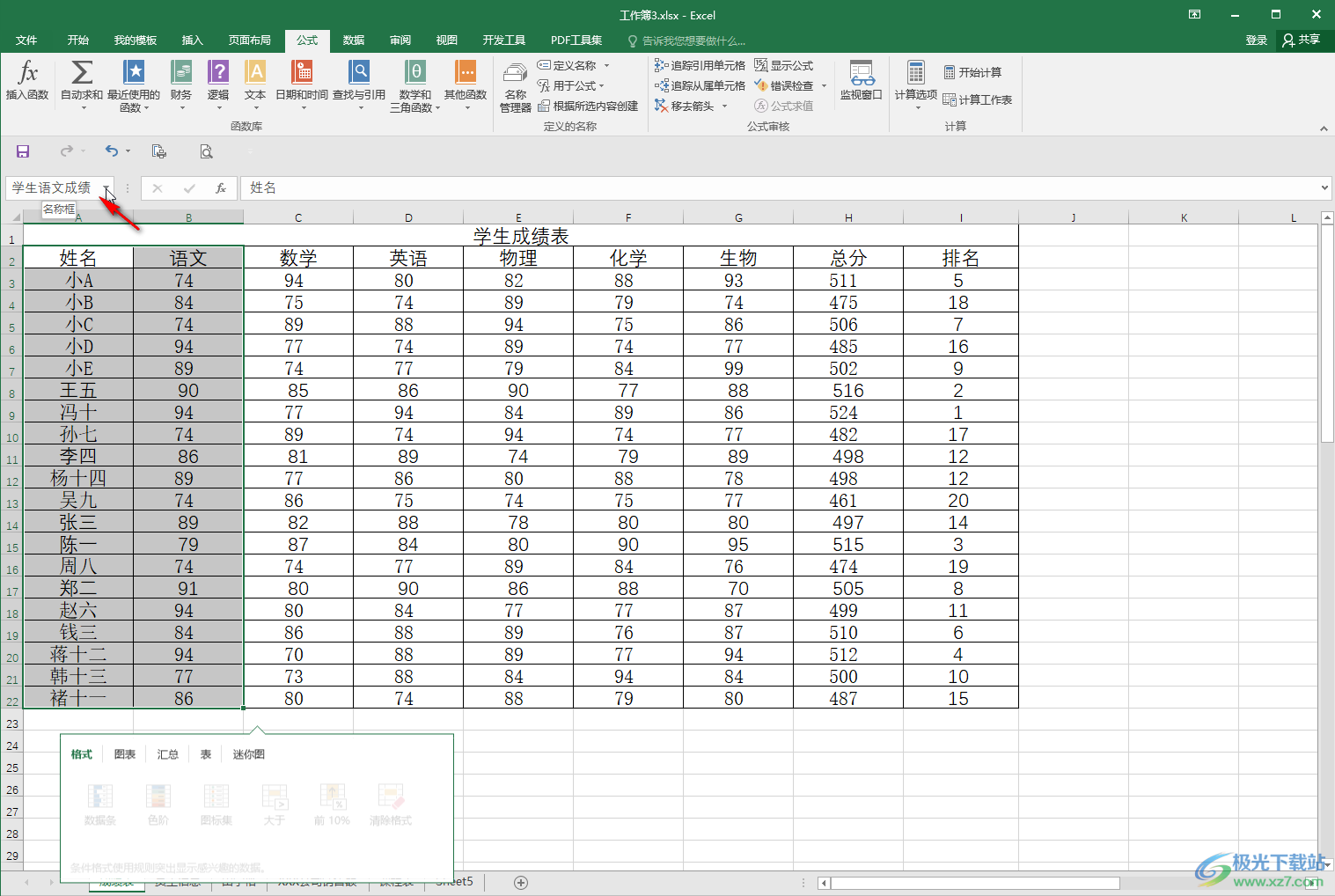Screen dimensions: 1335x896
Task: Select Top 10% (前 10%) in quick analysis
Action: [333, 804]
